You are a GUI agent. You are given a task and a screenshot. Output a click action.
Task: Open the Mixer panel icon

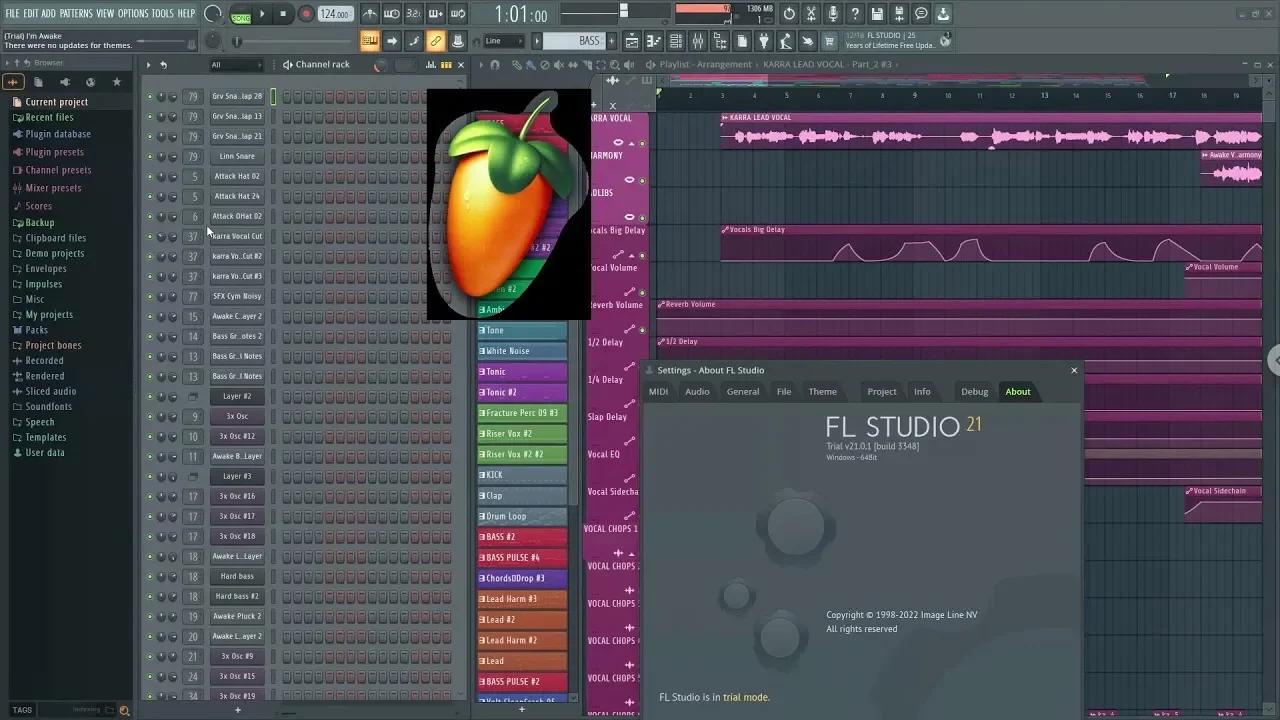point(697,41)
